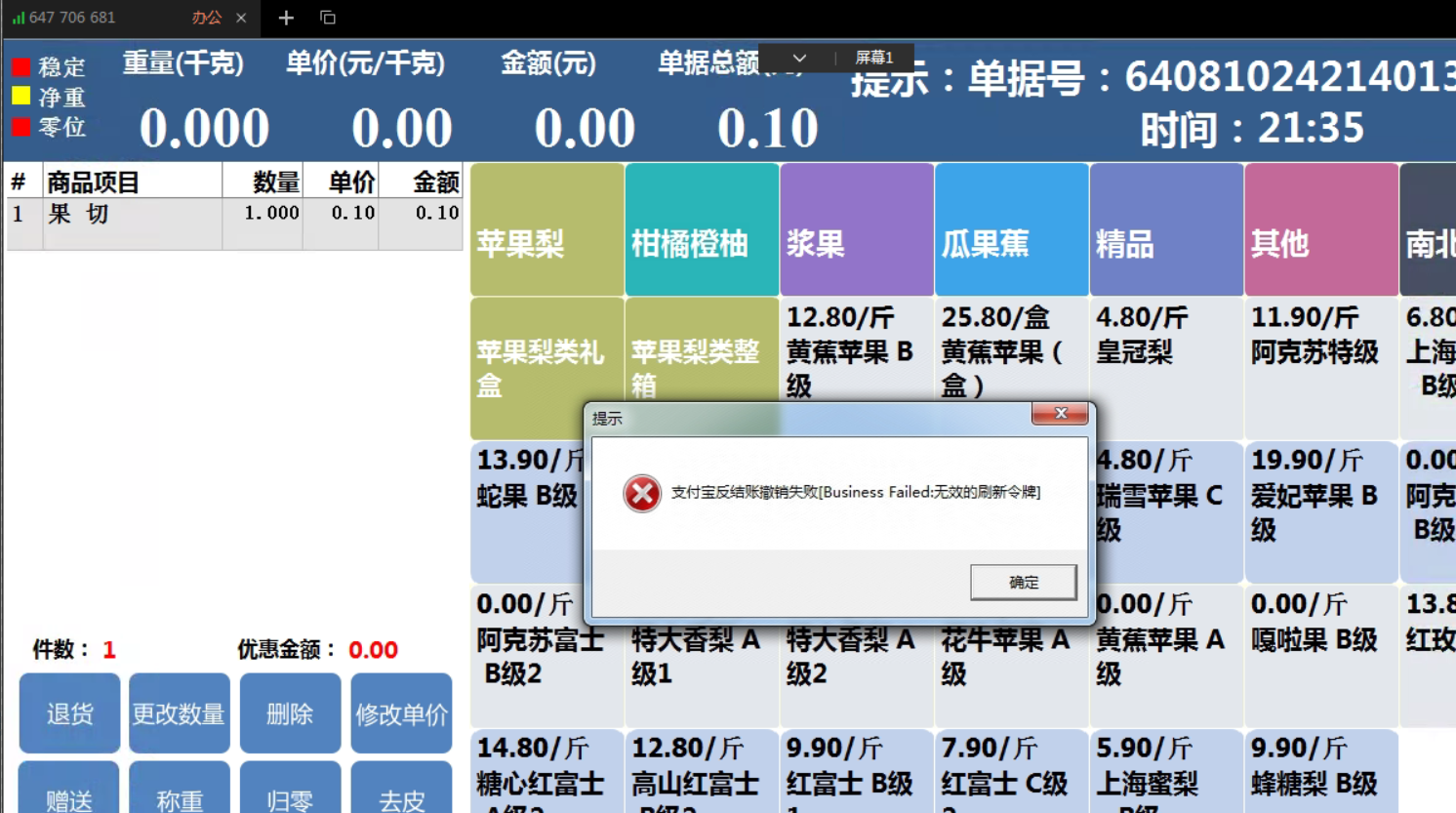Click the 数量 column header
This screenshot has width=1456, height=813.
pos(263,182)
